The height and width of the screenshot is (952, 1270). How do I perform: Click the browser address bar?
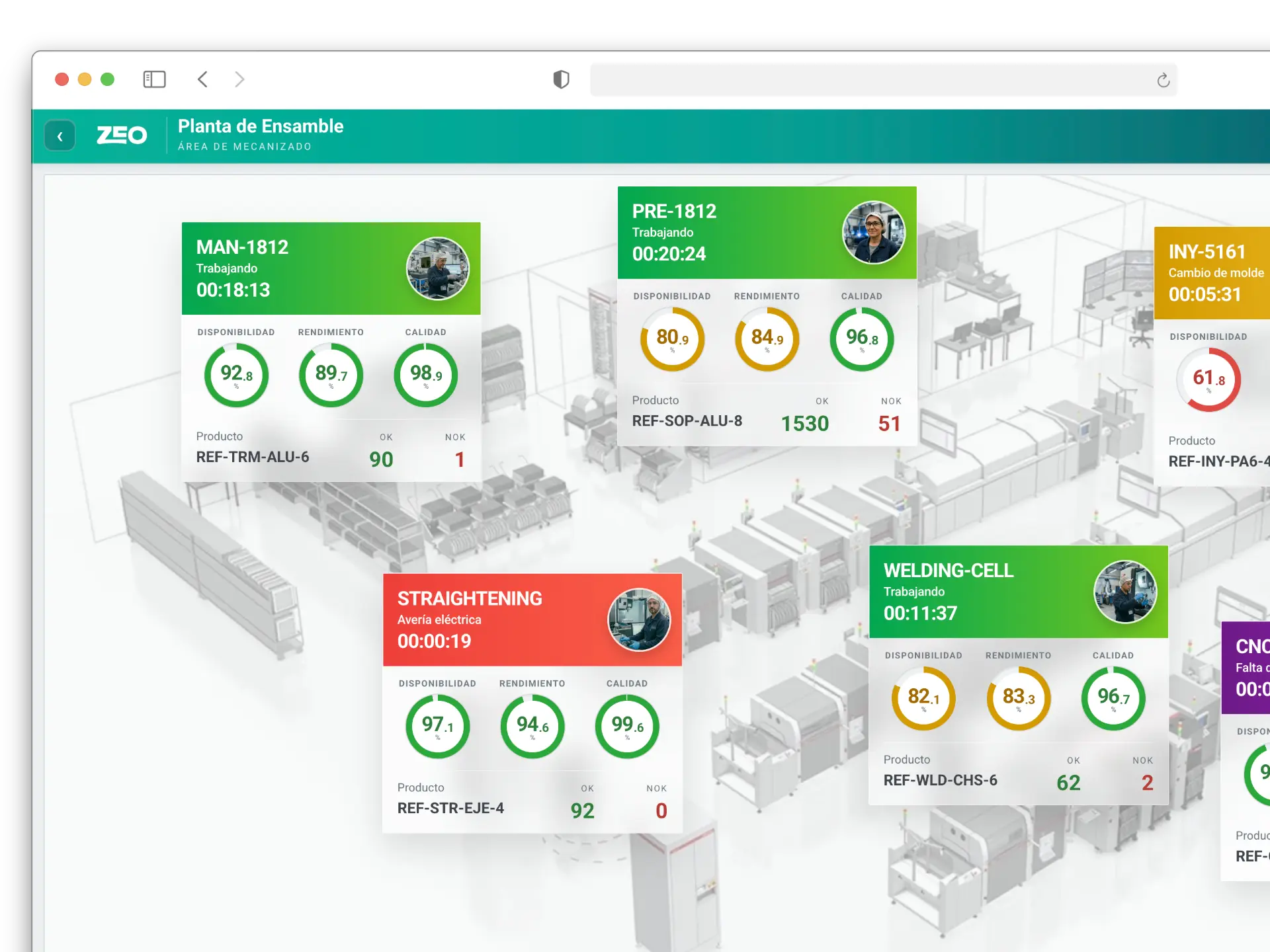[884, 80]
